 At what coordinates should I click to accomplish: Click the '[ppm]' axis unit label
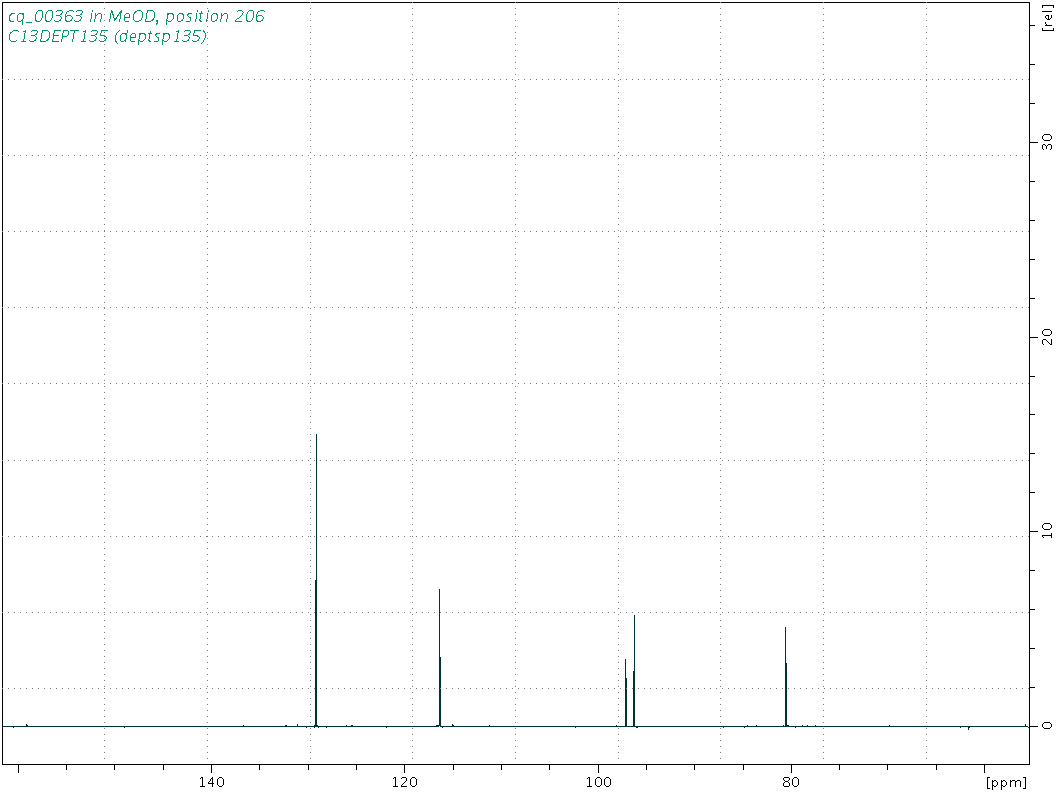1006,783
